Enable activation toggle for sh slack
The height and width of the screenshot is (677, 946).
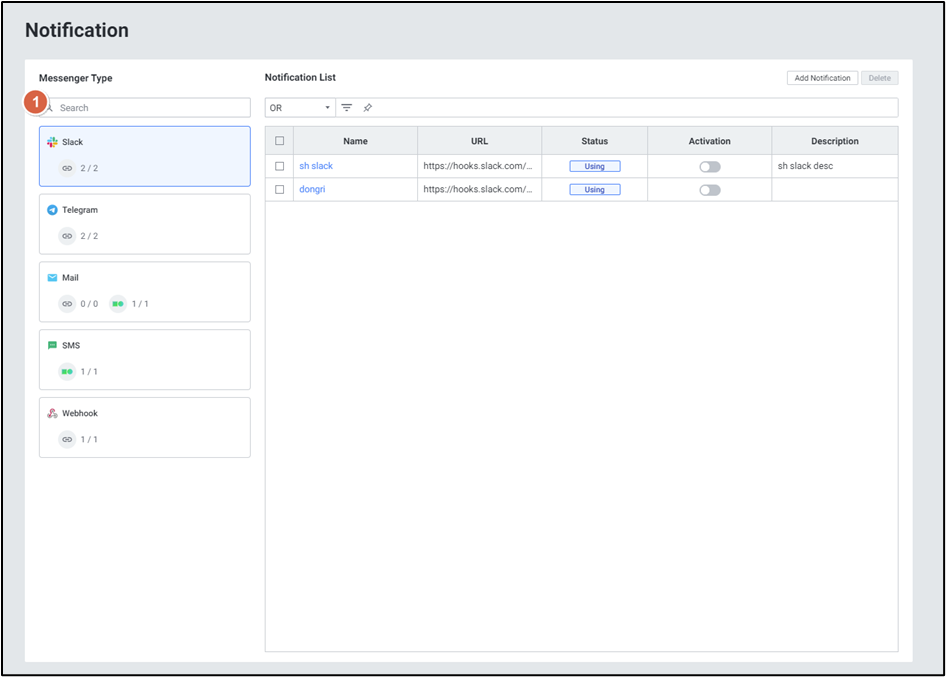709,167
